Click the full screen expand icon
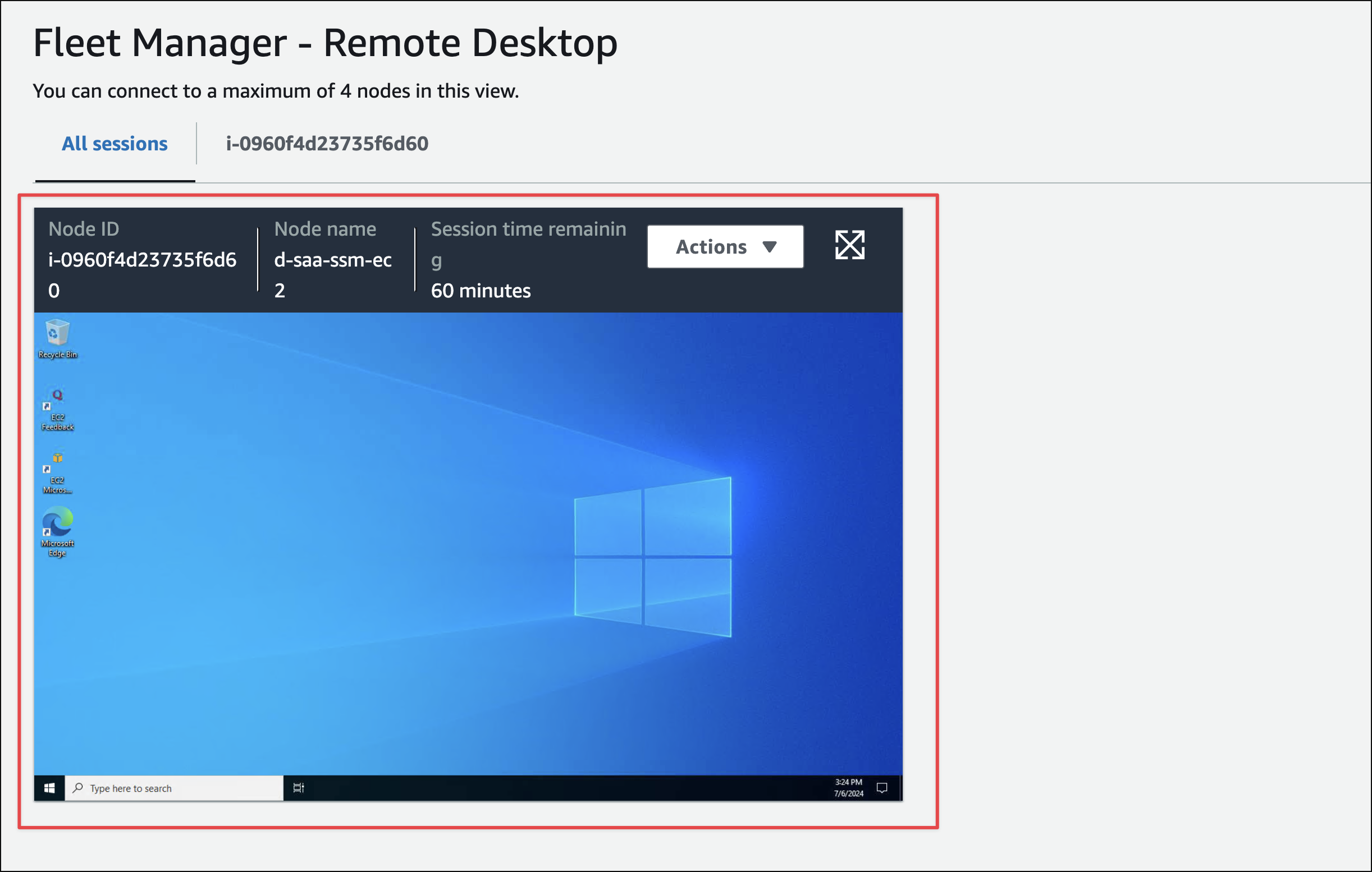 (x=849, y=245)
